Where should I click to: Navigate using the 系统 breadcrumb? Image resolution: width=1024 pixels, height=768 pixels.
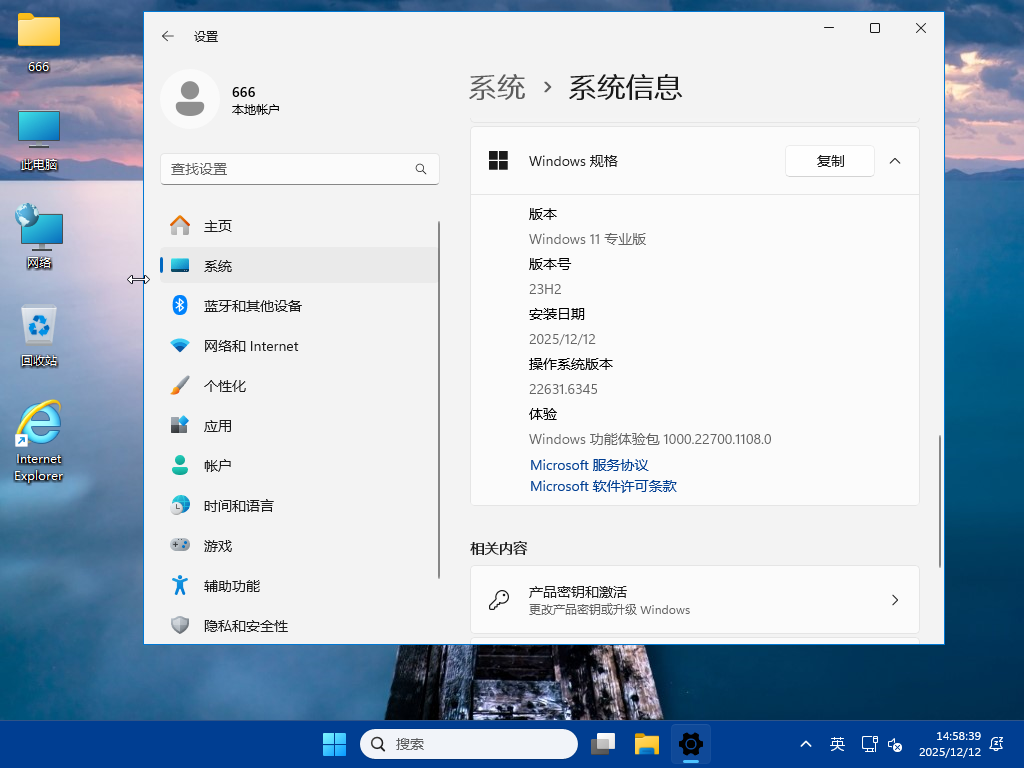pos(496,88)
